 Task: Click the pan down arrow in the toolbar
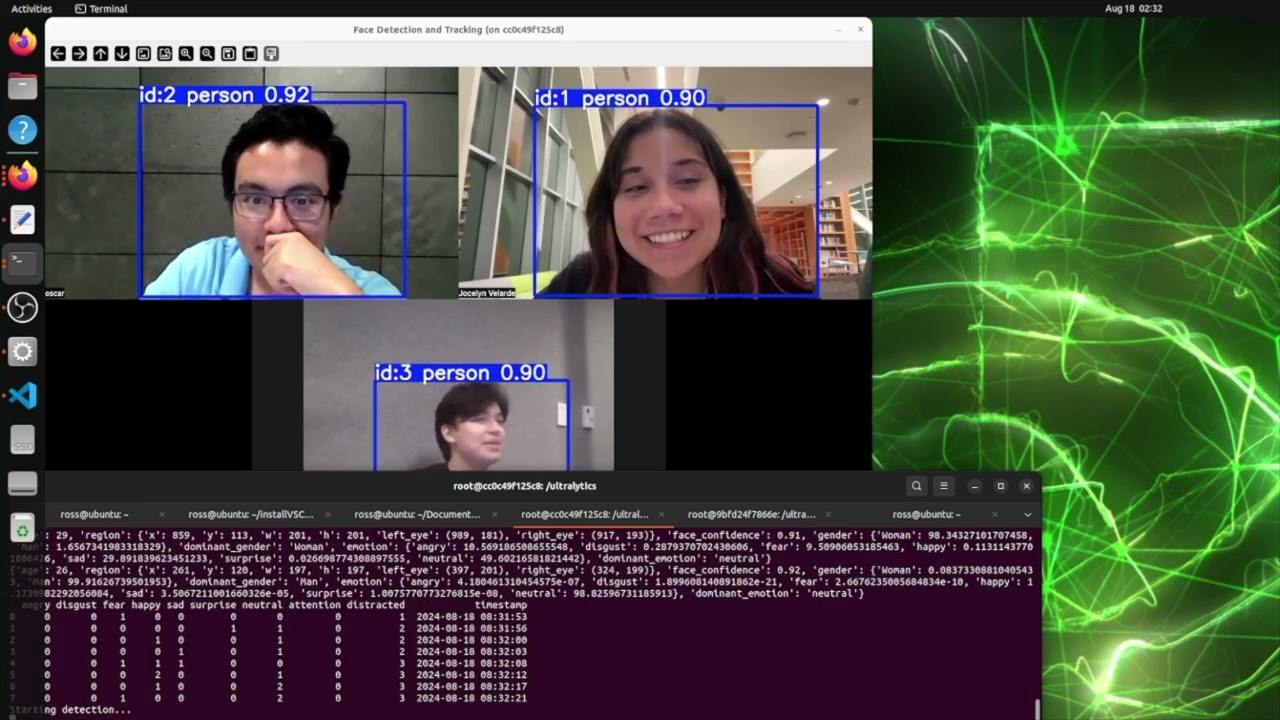tap(122, 53)
